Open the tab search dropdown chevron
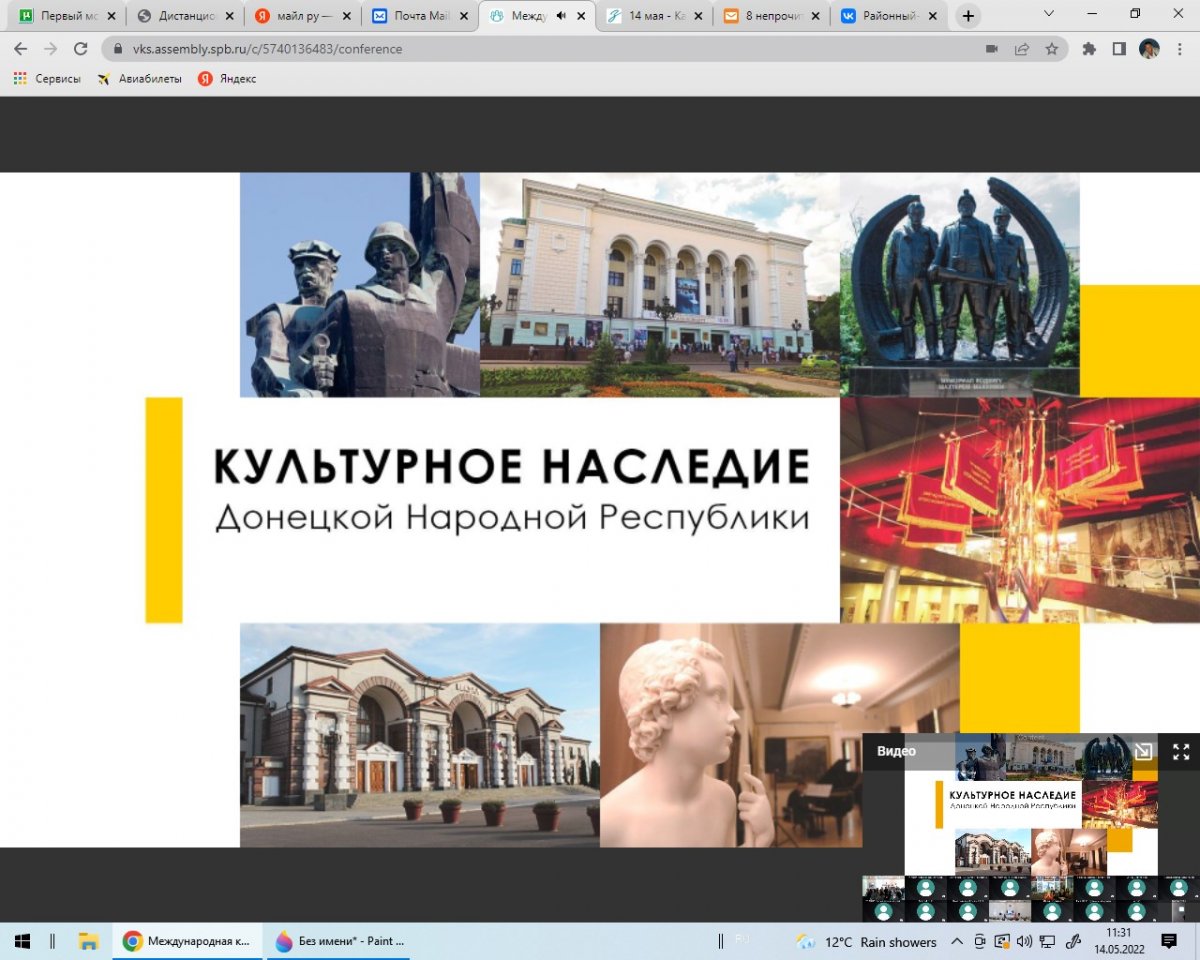The width and height of the screenshot is (1200, 960). [x=1048, y=14]
